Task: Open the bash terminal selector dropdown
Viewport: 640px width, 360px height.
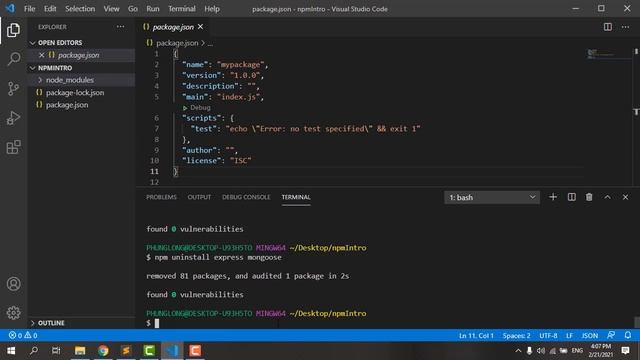Action: pos(492,197)
